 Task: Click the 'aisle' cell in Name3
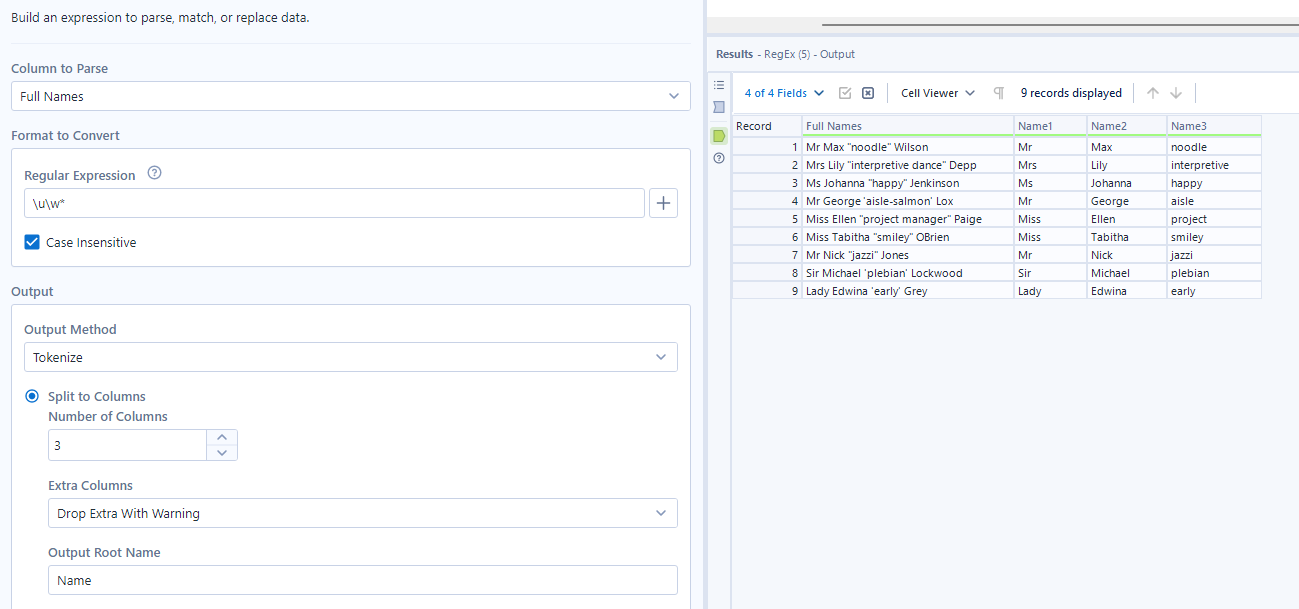1214,201
